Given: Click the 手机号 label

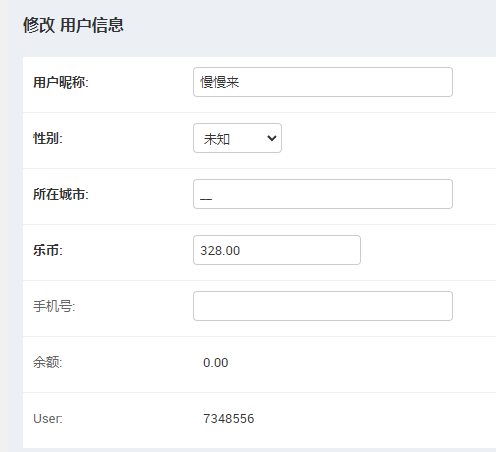Looking at the screenshot, I should (x=54, y=306).
